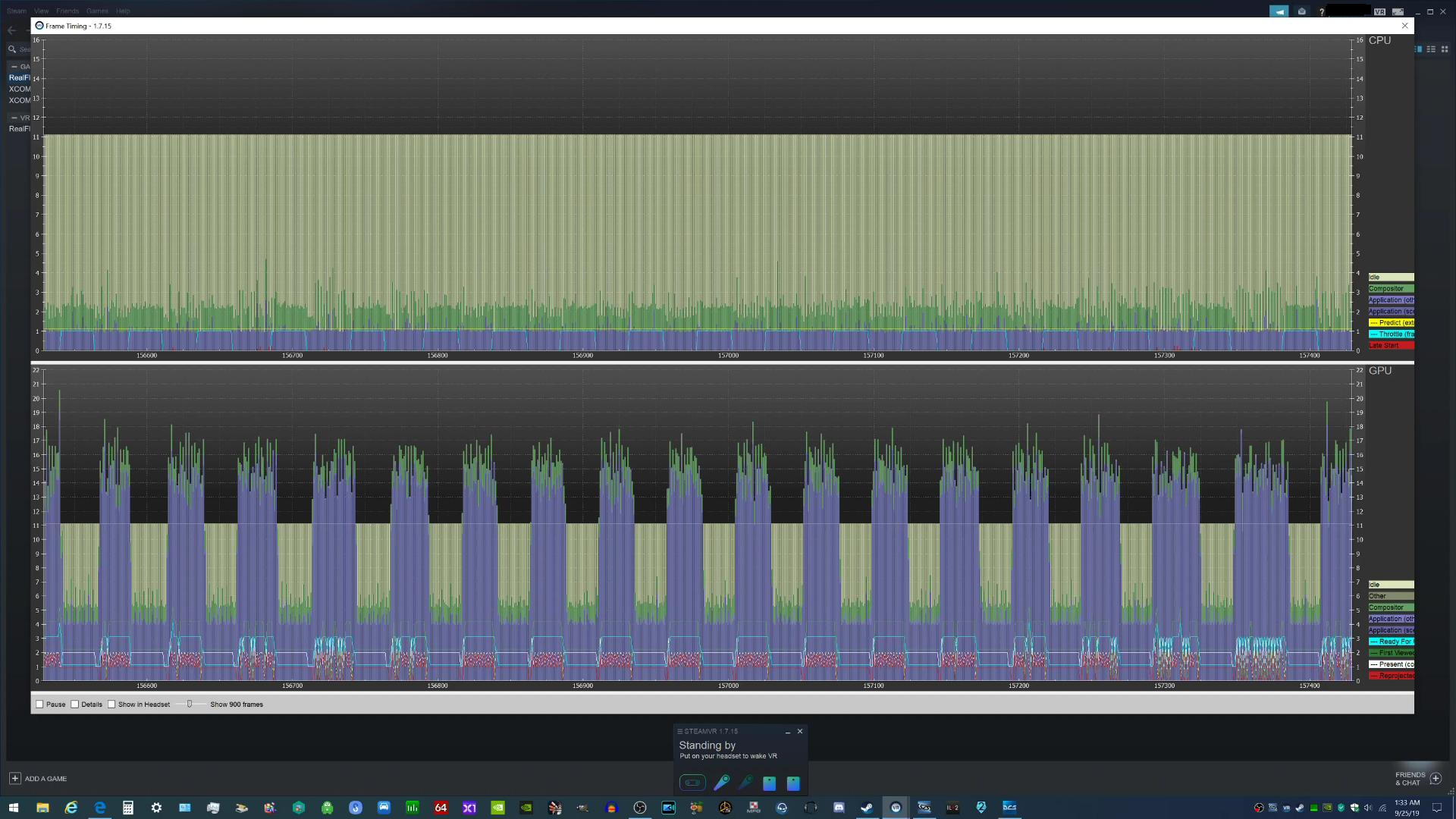Click the VR mode button in Steam header

pyautogui.click(x=1379, y=11)
